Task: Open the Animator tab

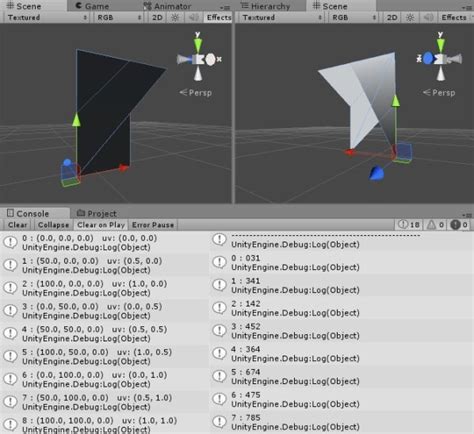Action: click(x=168, y=6)
